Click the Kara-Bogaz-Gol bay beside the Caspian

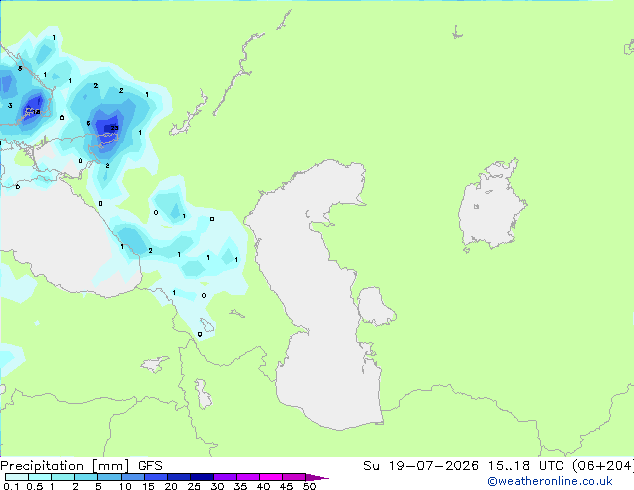374,306
